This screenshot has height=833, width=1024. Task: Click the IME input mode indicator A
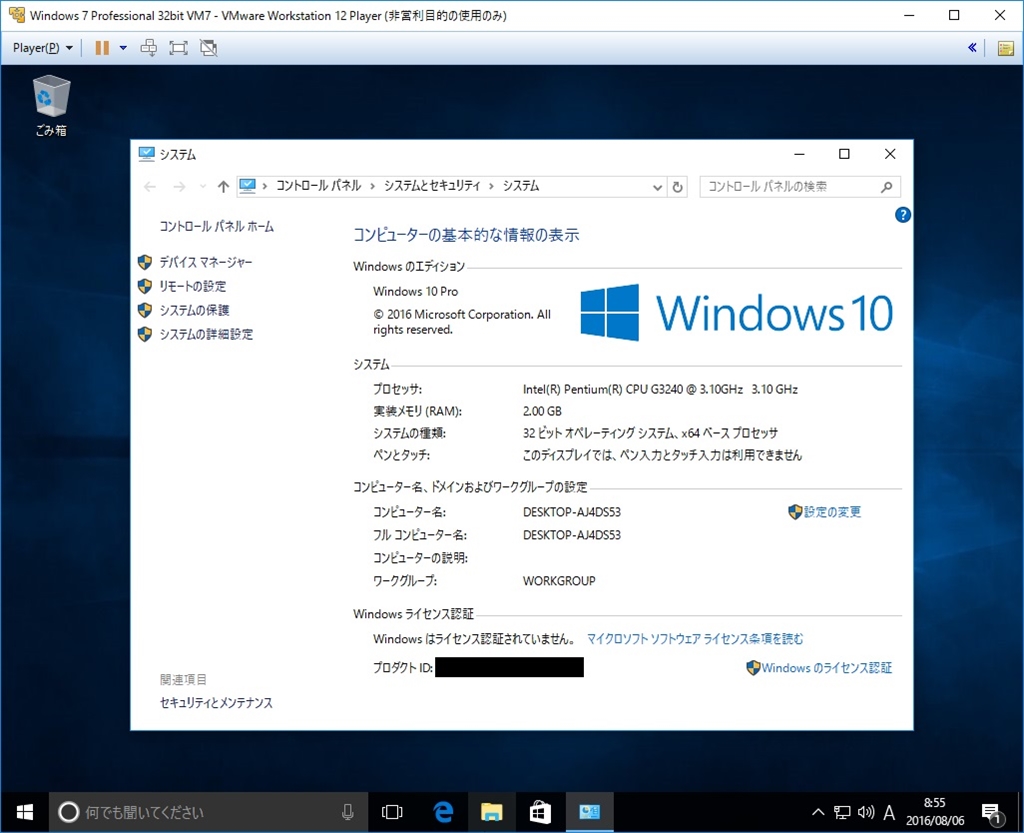click(889, 812)
